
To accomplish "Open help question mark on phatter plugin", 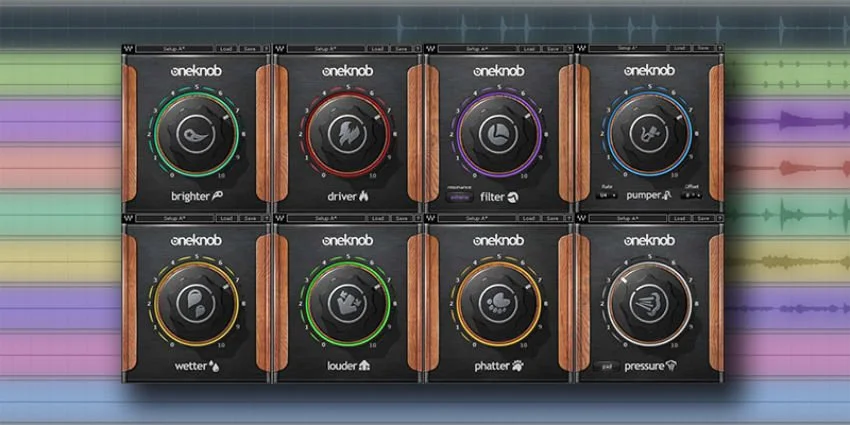I will [x=569, y=218].
